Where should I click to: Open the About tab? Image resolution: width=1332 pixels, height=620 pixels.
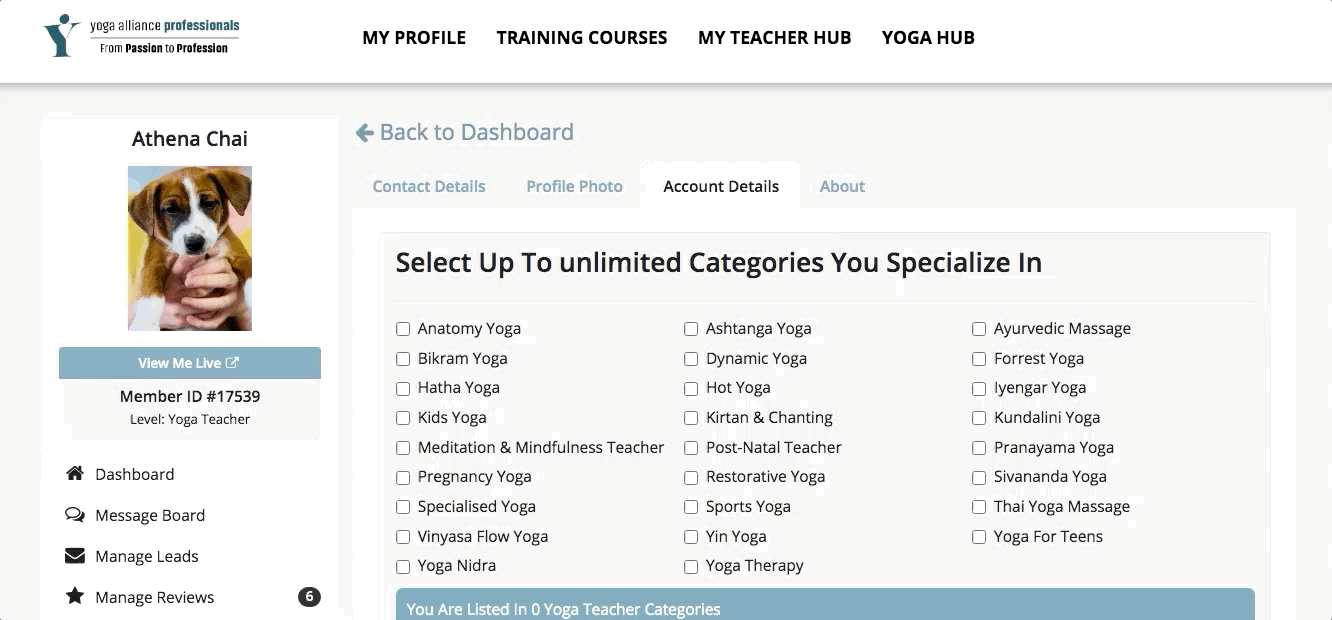pos(842,186)
